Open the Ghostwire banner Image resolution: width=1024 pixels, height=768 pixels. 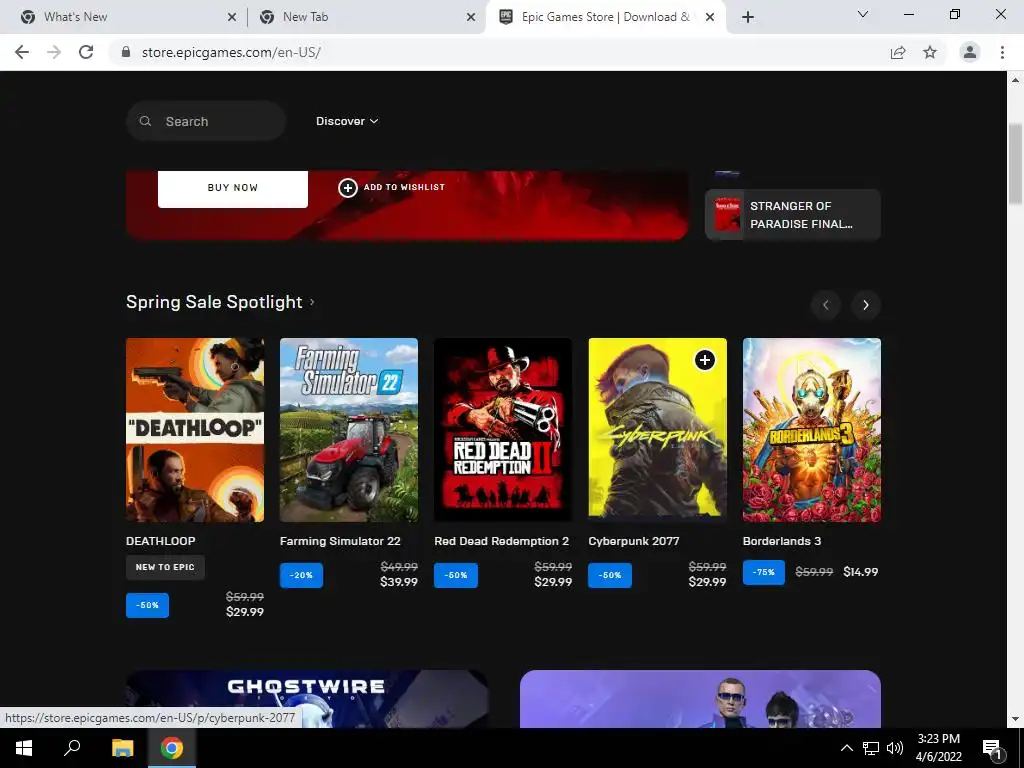pyautogui.click(x=307, y=699)
